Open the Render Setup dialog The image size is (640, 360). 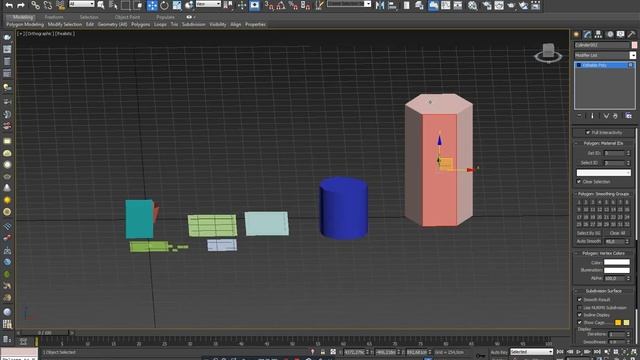(487, 5)
